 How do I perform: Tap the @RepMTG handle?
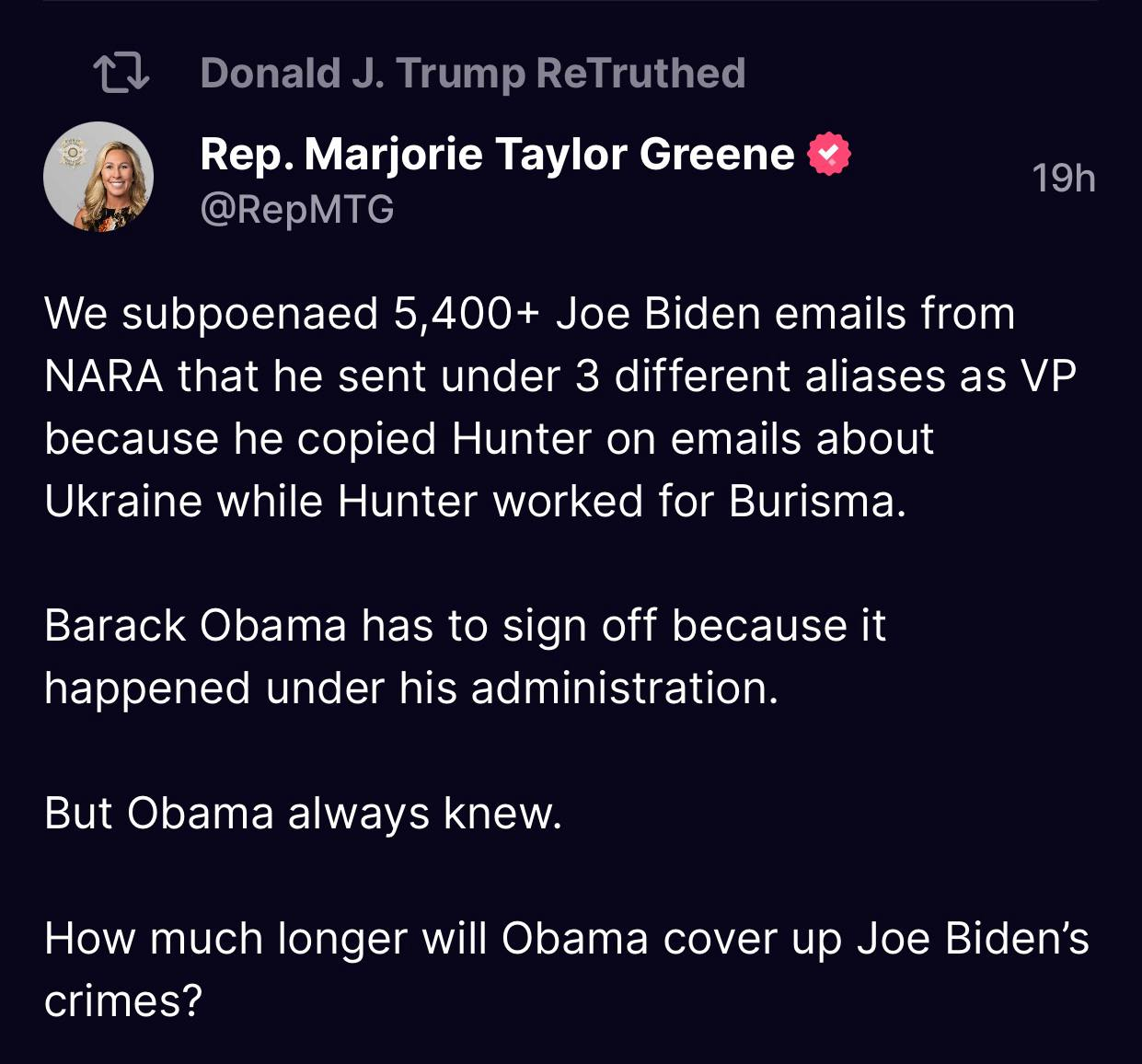pos(296,209)
